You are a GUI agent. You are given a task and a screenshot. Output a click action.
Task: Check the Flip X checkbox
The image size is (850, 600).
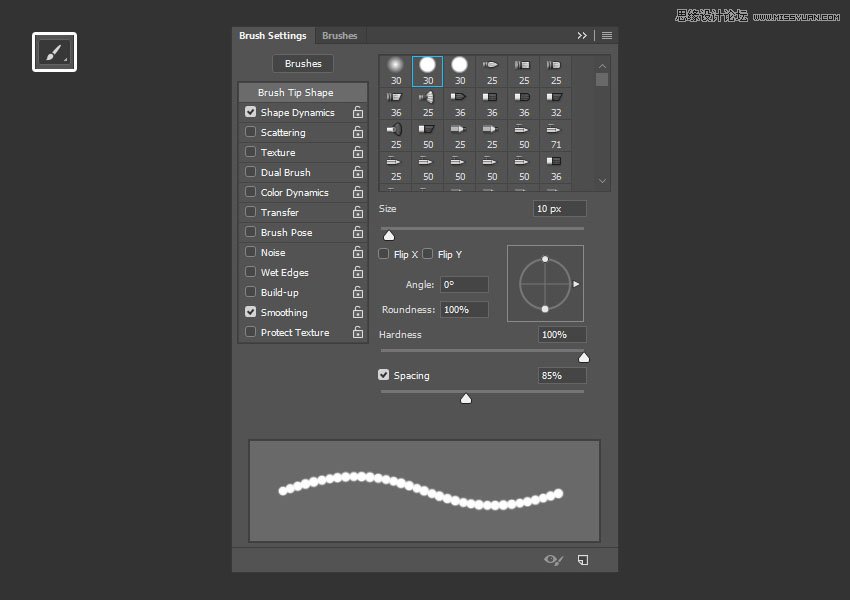(x=384, y=254)
